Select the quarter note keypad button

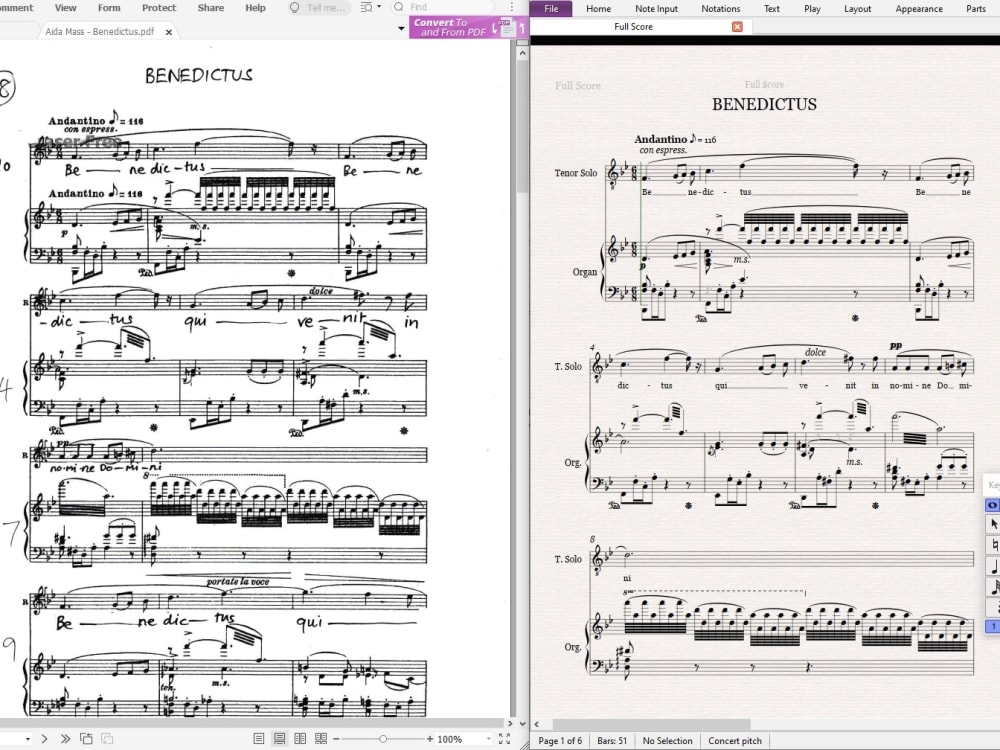click(993, 566)
